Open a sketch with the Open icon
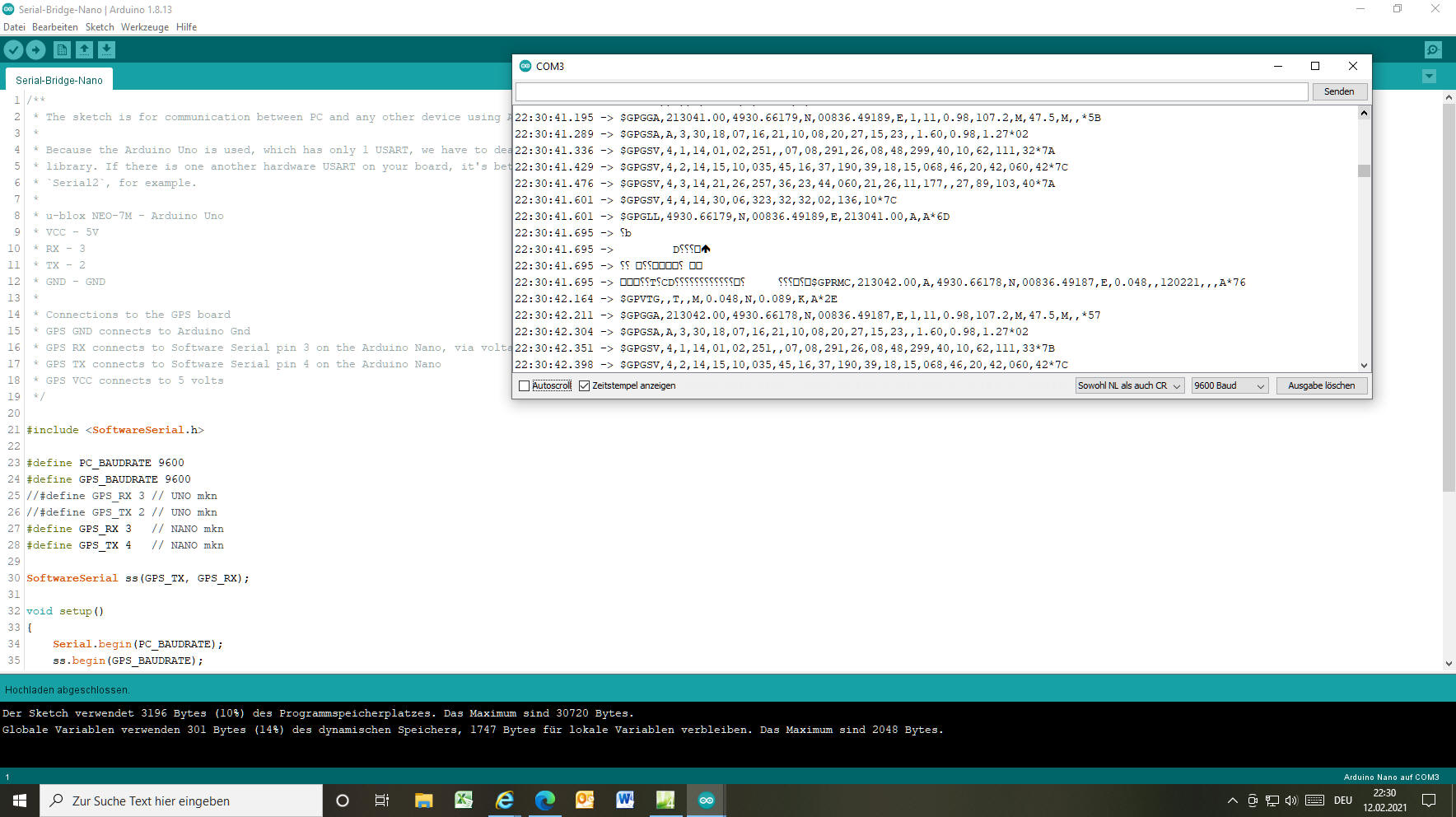The width and height of the screenshot is (1456, 817). click(x=84, y=50)
